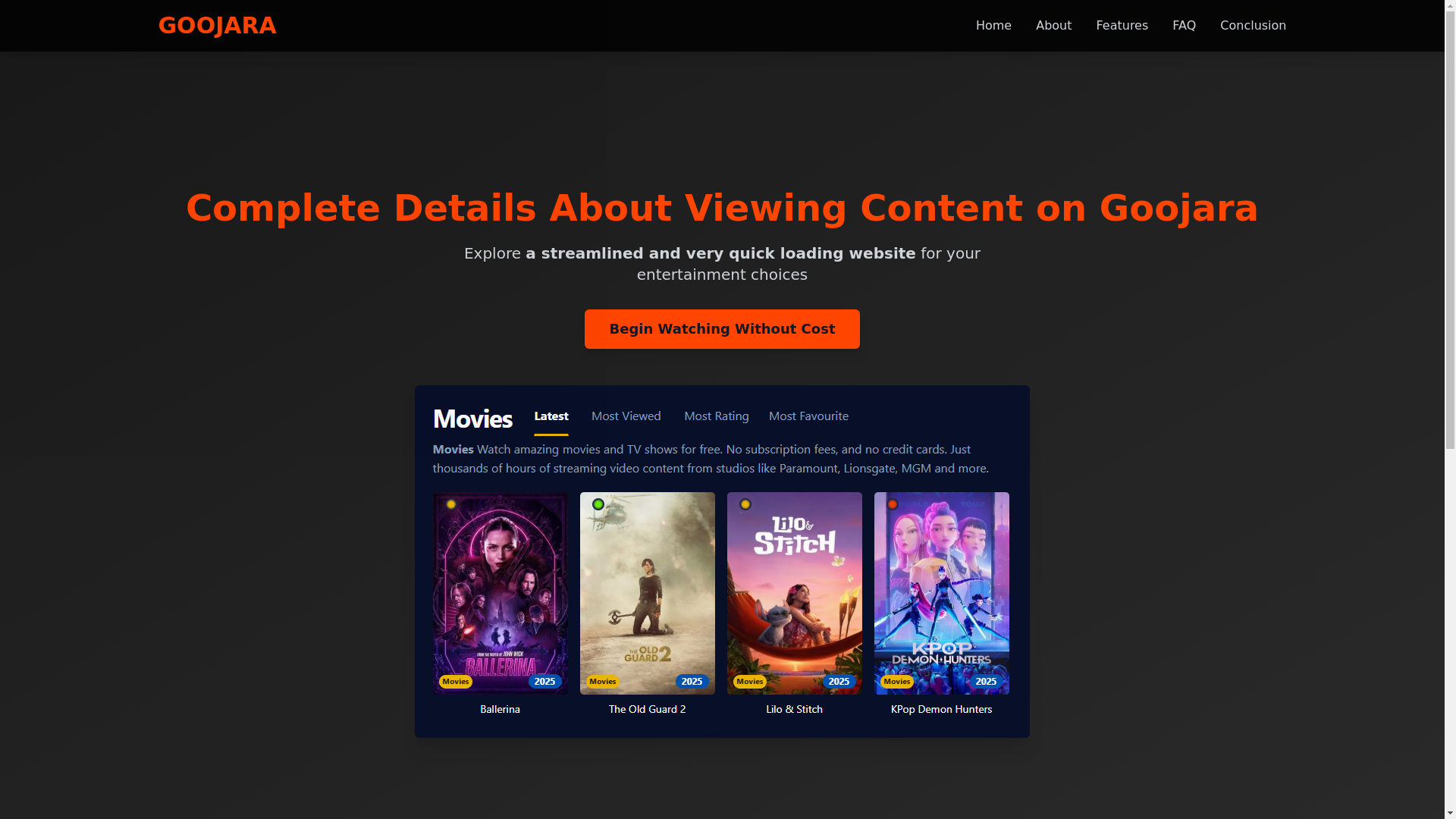Select the Latest tab in Movies
The height and width of the screenshot is (819, 1456).
coord(551,416)
